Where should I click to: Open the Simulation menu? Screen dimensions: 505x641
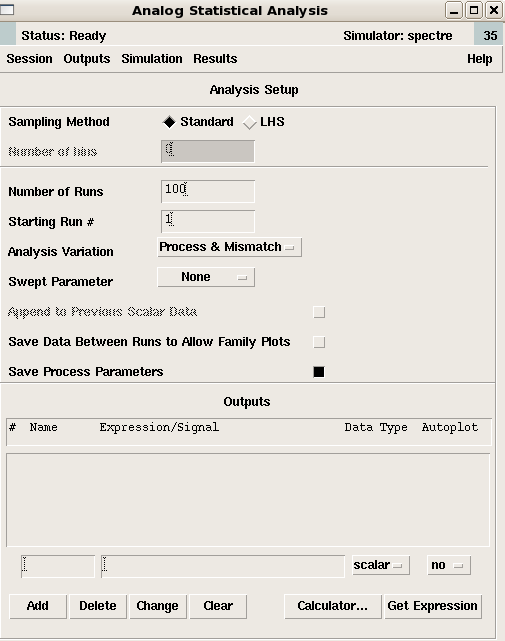tap(152, 59)
